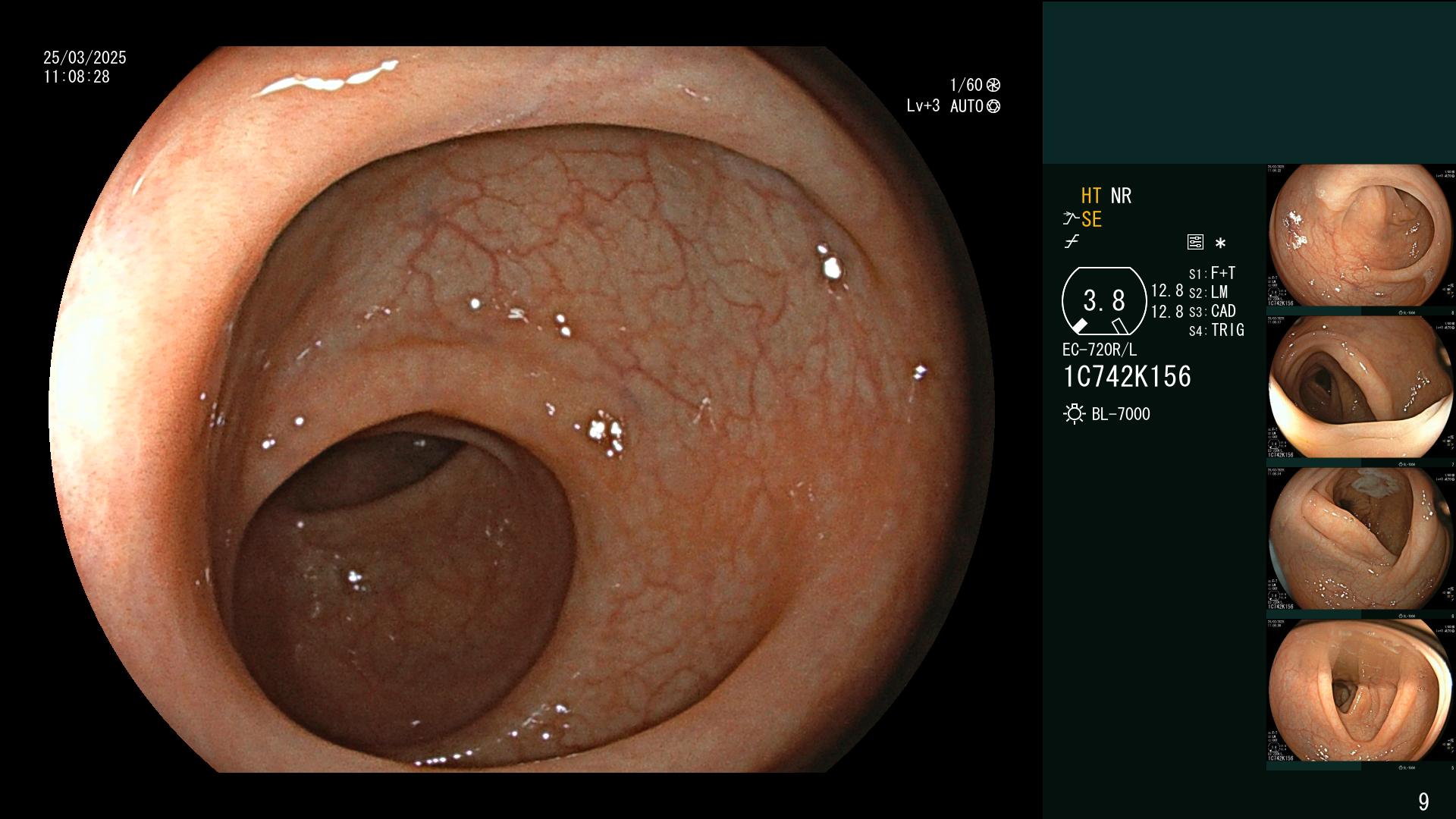The image size is (1456, 819).
Task: Click the S4: TRIG switch assignment
Action: 1217,330
